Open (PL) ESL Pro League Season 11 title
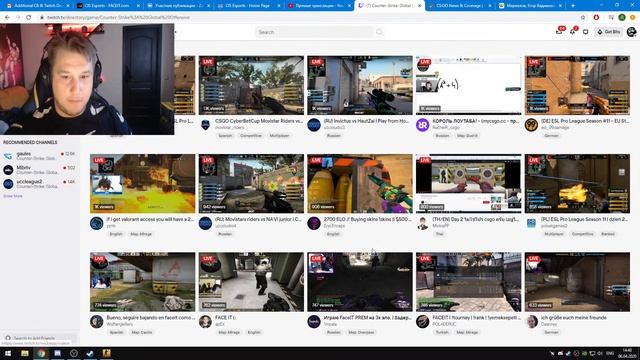This screenshot has height=360, width=640. tap(584, 219)
